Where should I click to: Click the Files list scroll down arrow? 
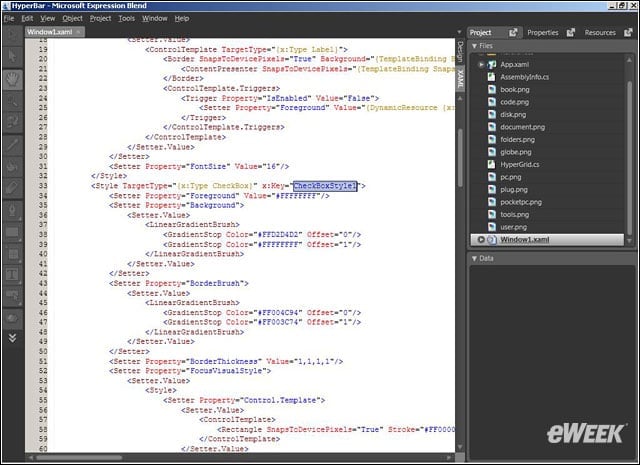click(x=629, y=241)
